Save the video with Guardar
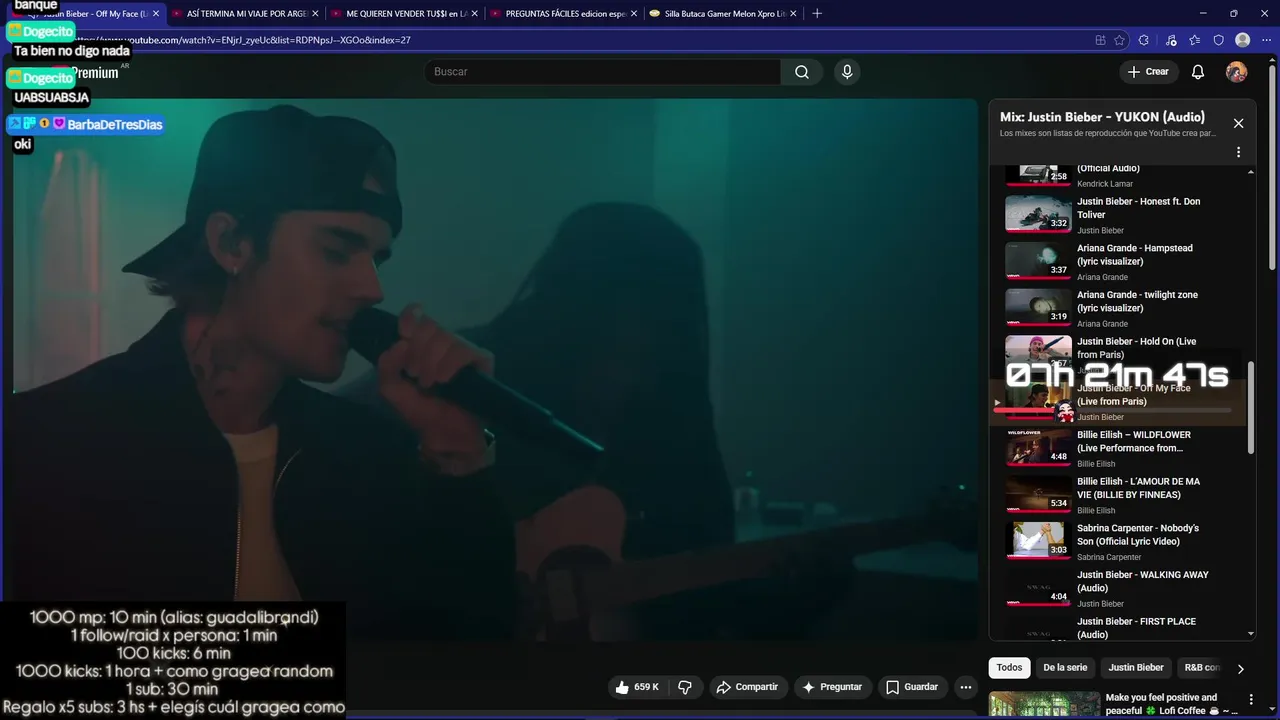 pyautogui.click(x=912, y=687)
